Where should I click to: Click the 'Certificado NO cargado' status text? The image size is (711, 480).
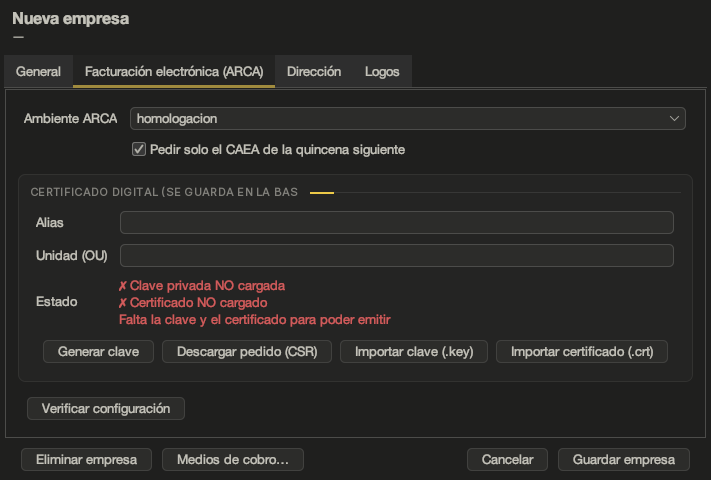tap(193, 302)
